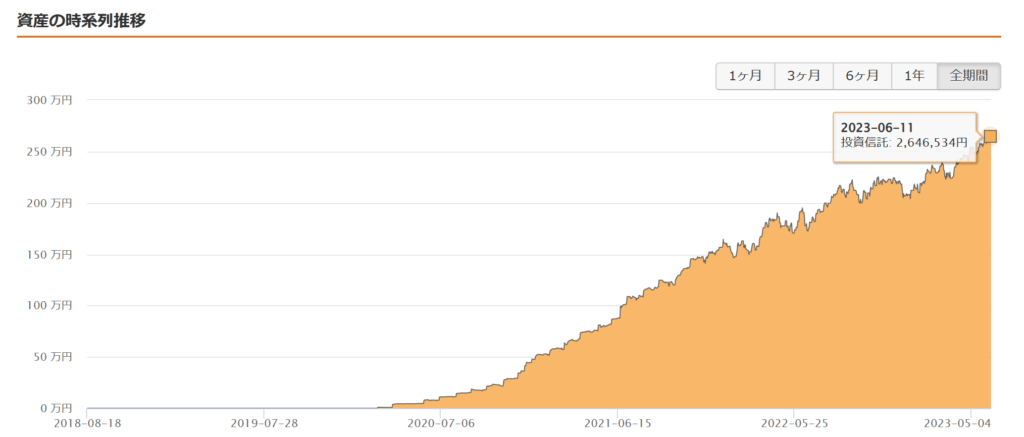
Task: Click the 2022-05-25 x-axis date label
Action: tap(793, 424)
